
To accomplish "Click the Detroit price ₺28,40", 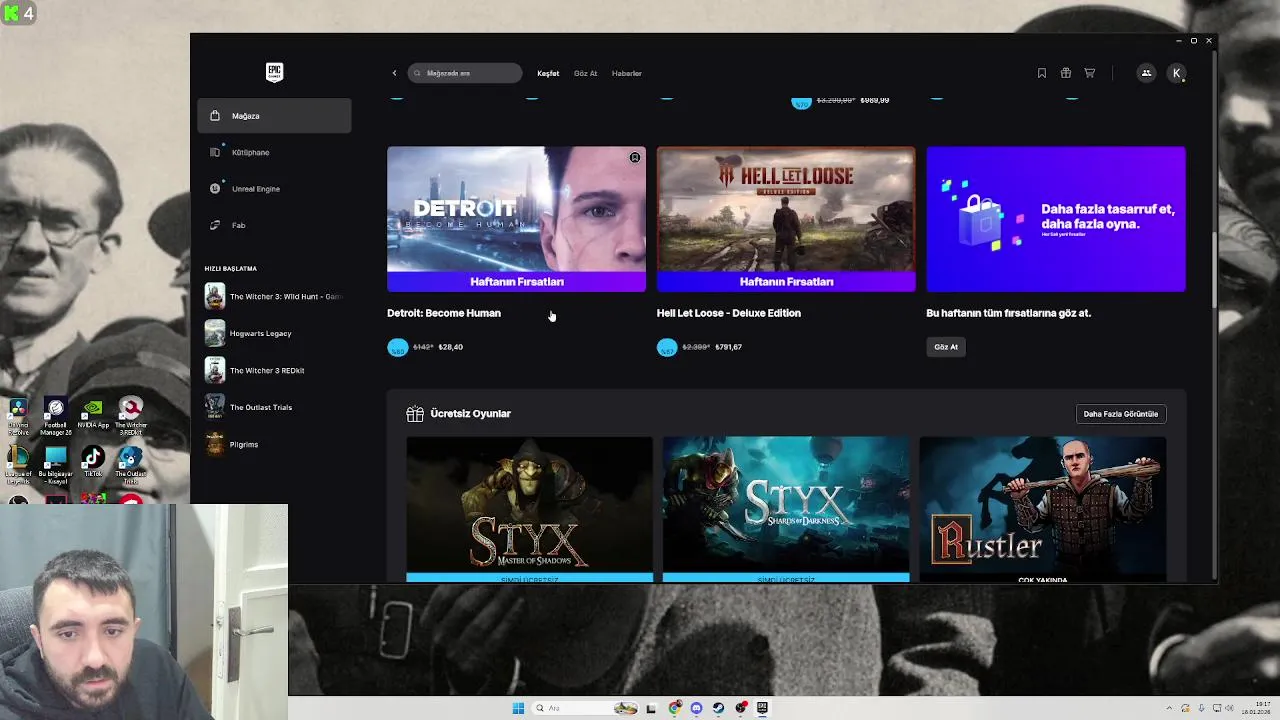I will 451,347.
